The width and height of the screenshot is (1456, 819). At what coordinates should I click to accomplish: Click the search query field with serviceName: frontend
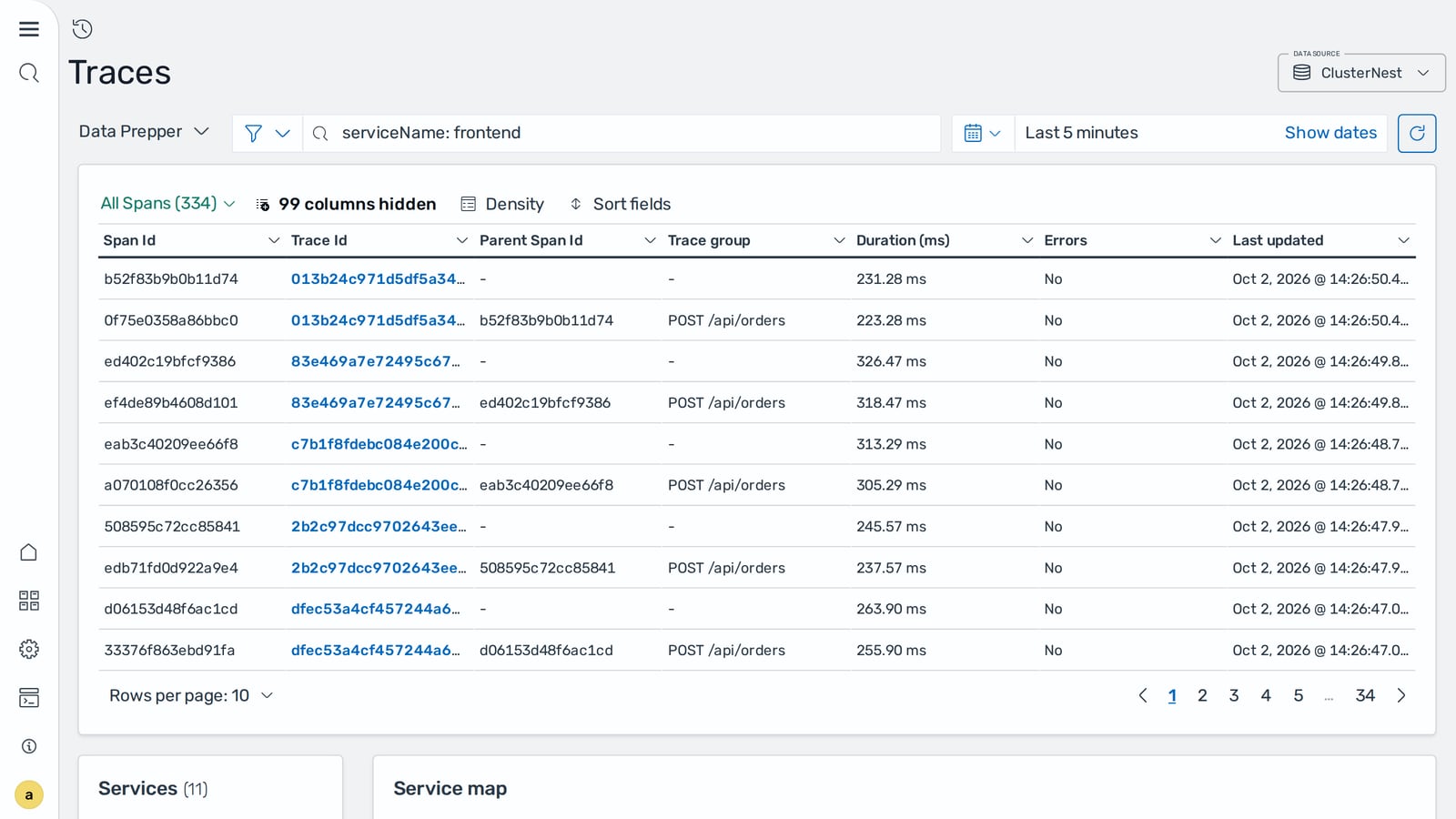pos(622,133)
